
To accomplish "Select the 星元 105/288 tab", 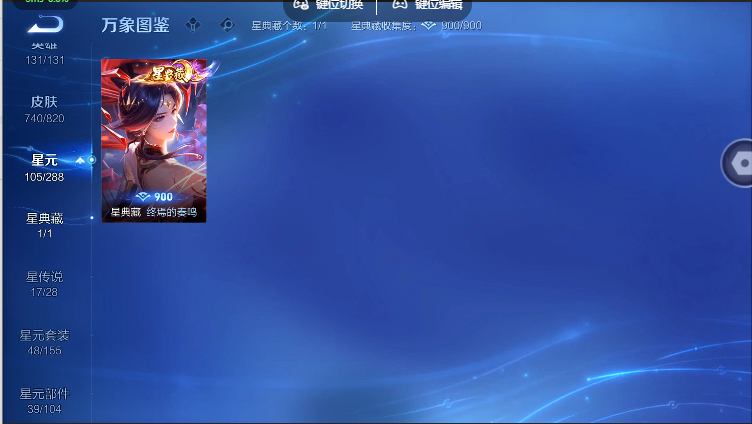I will coord(44,167).
